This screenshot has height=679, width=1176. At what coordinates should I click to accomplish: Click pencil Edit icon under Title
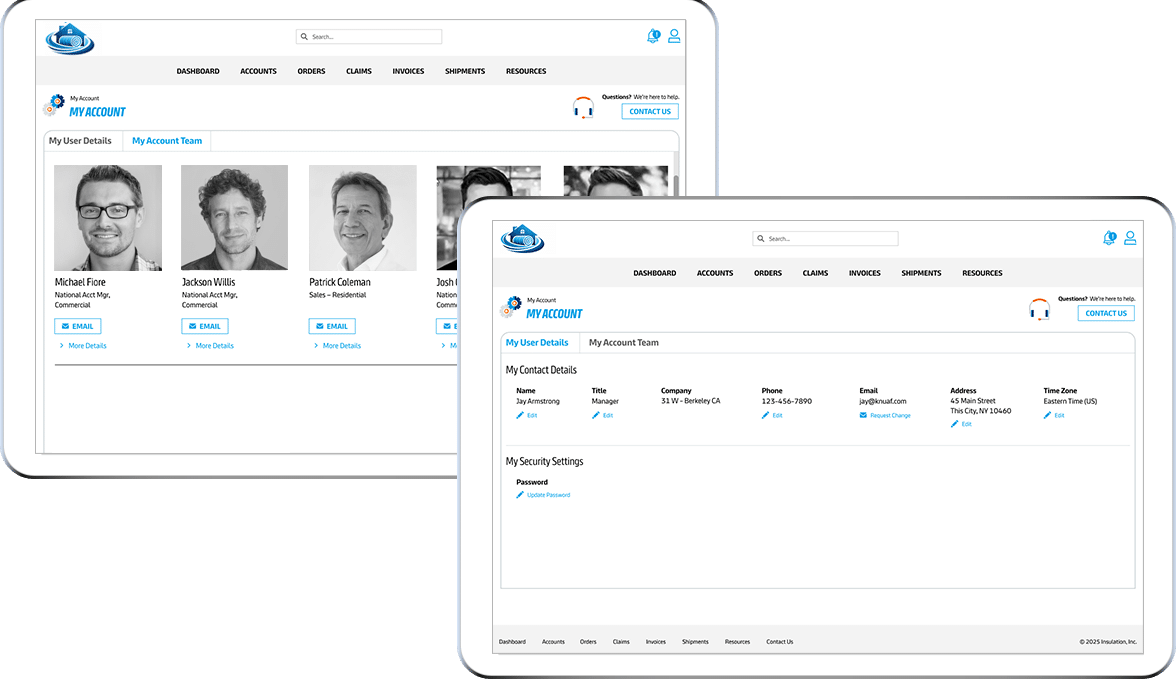pyautogui.click(x=596, y=415)
